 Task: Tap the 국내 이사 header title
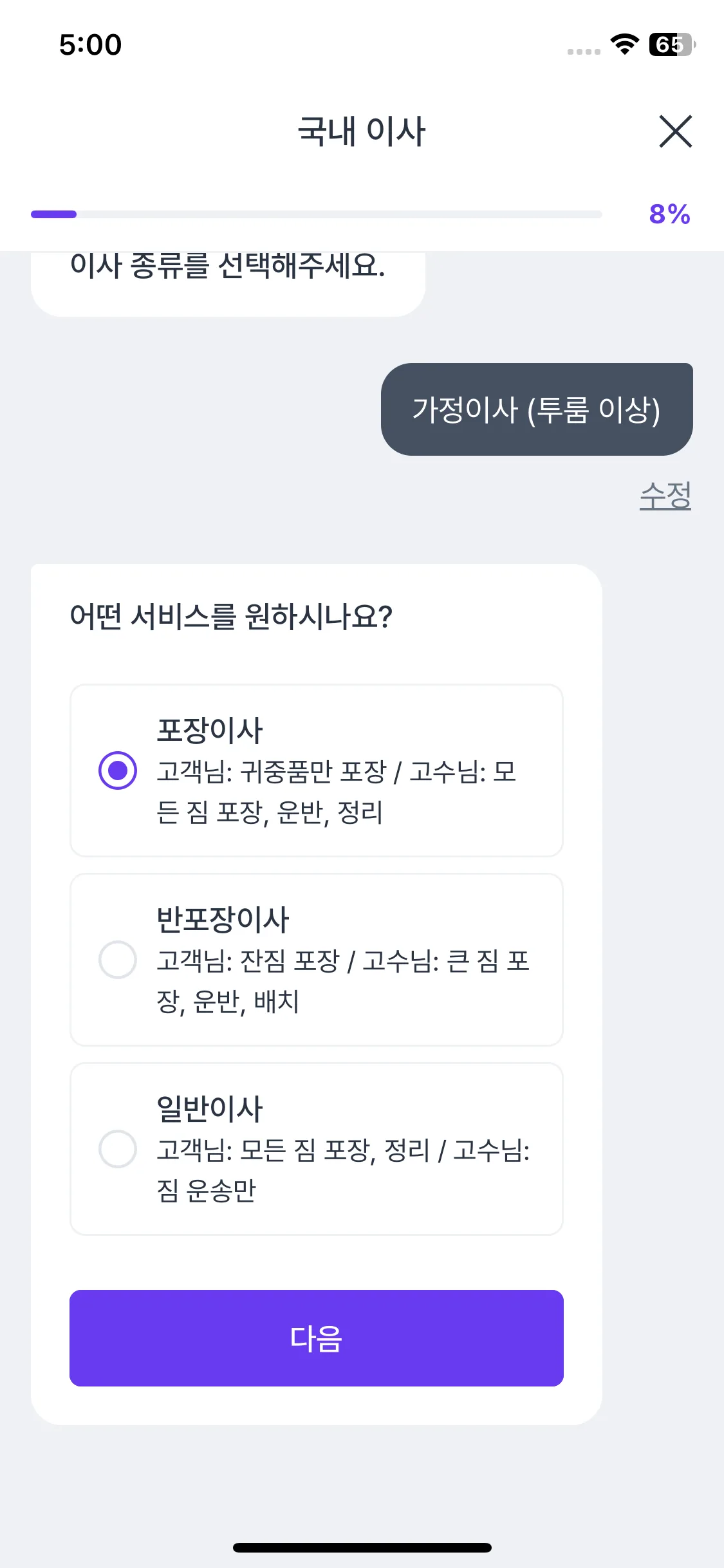[361, 131]
